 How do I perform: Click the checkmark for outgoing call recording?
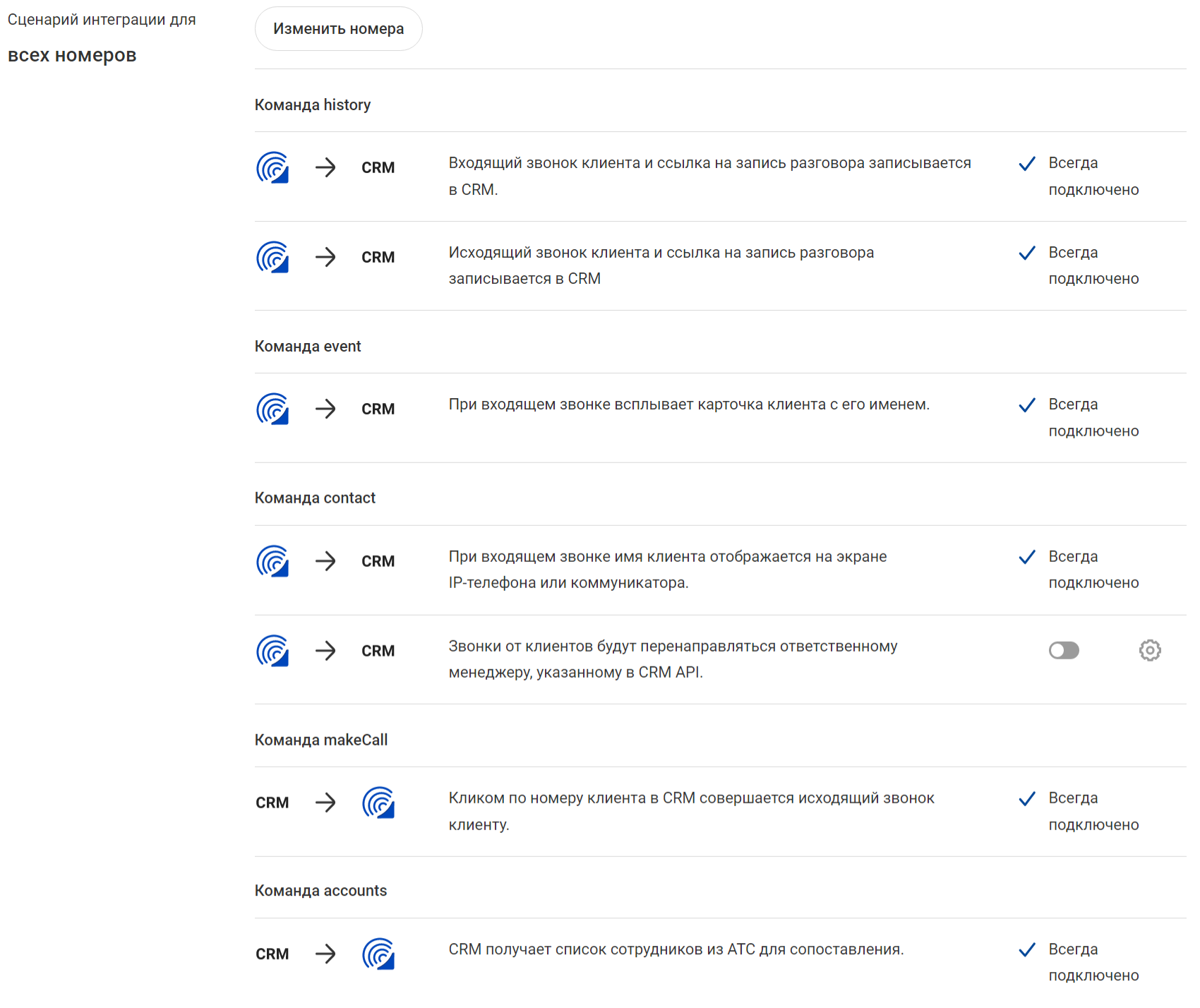click(x=1027, y=253)
